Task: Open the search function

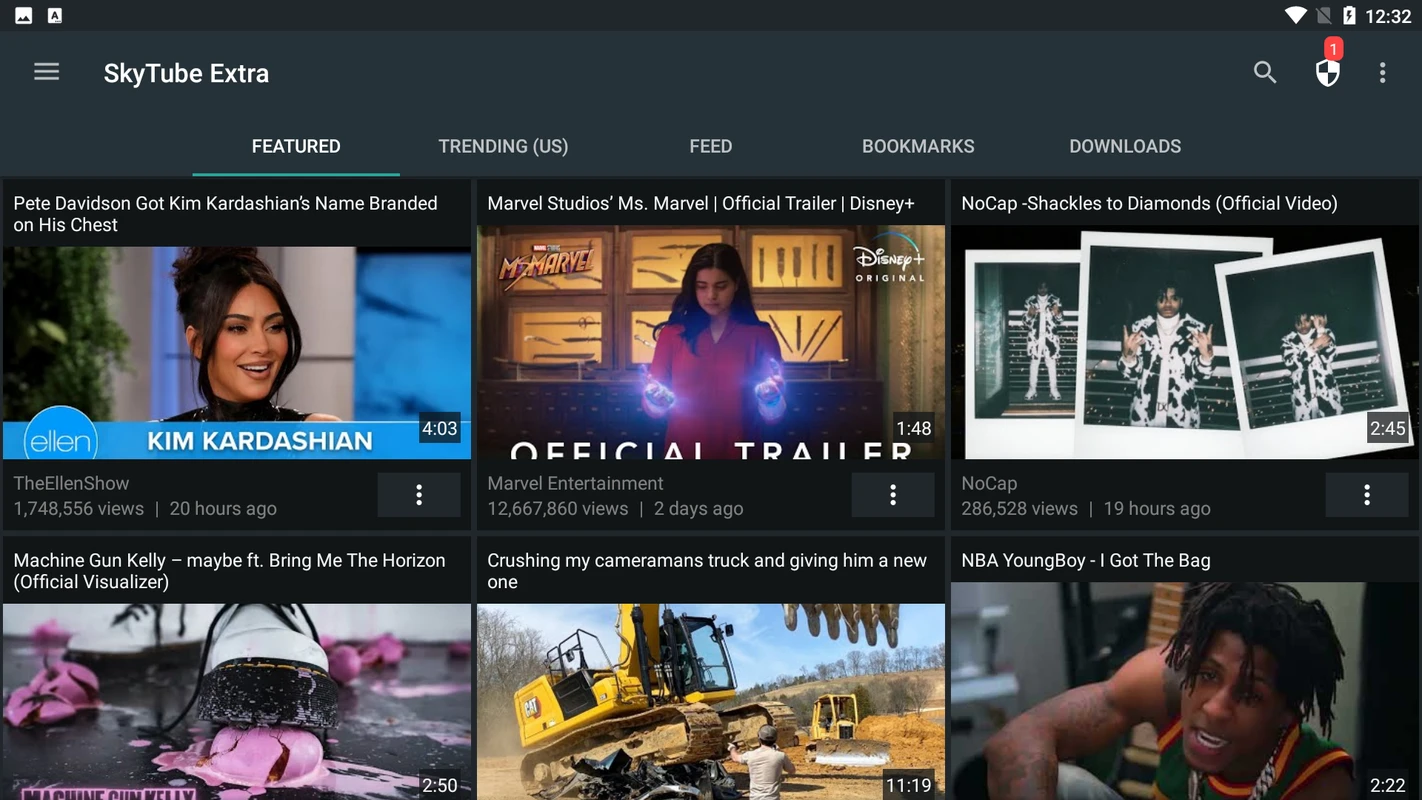Action: 1264,72
